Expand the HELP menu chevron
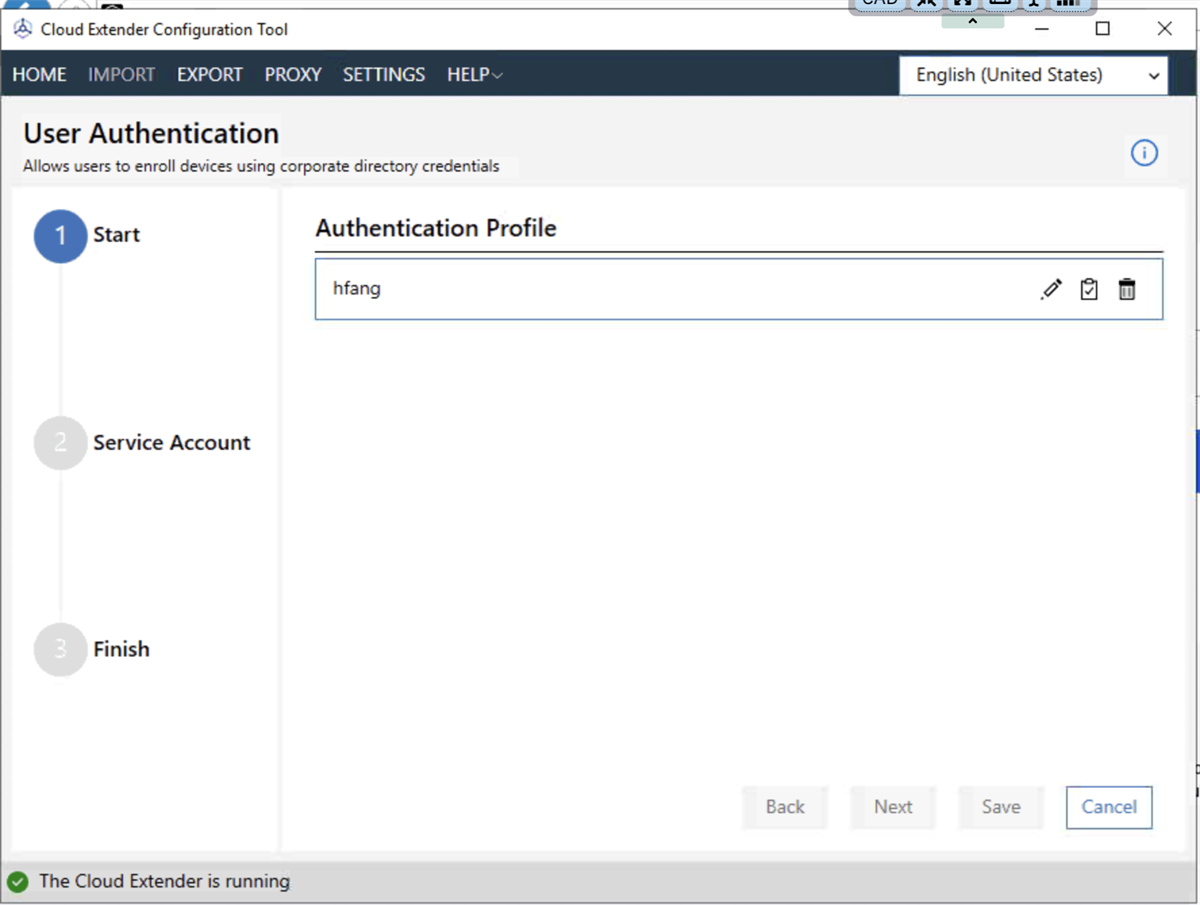This screenshot has width=1200, height=905. pos(497,74)
